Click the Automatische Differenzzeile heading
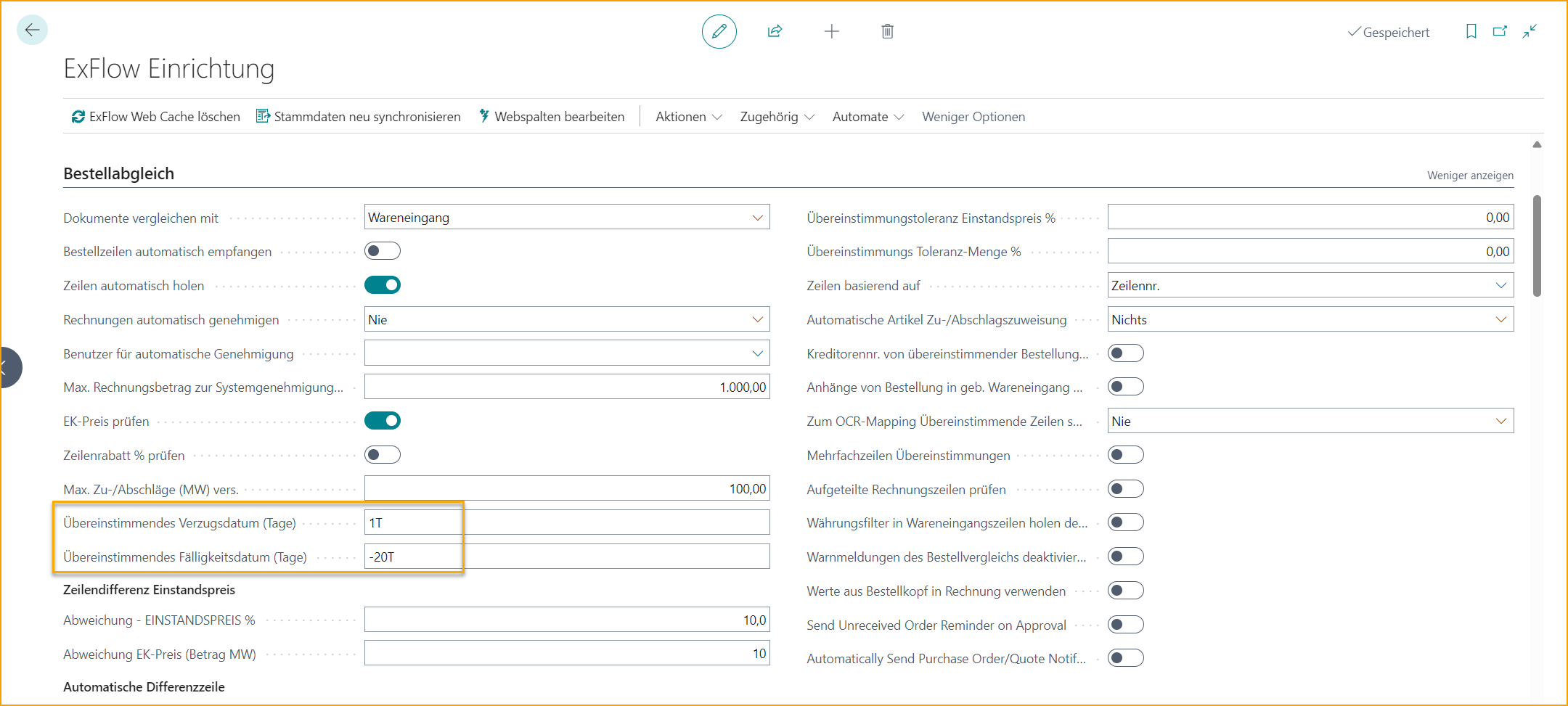Viewport: 1568px width, 706px height. click(x=144, y=687)
